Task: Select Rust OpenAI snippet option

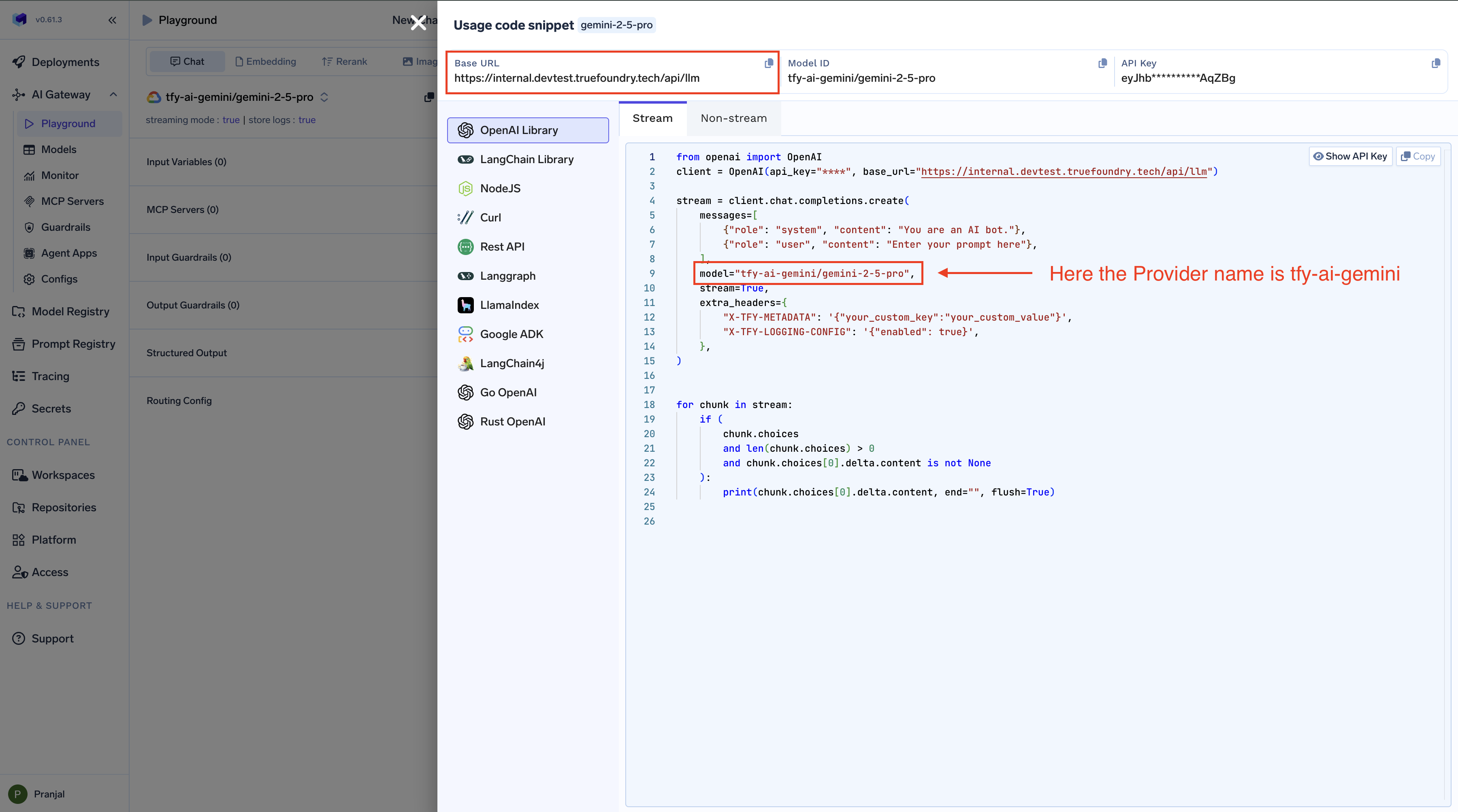Action: pyautogui.click(x=527, y=421)
